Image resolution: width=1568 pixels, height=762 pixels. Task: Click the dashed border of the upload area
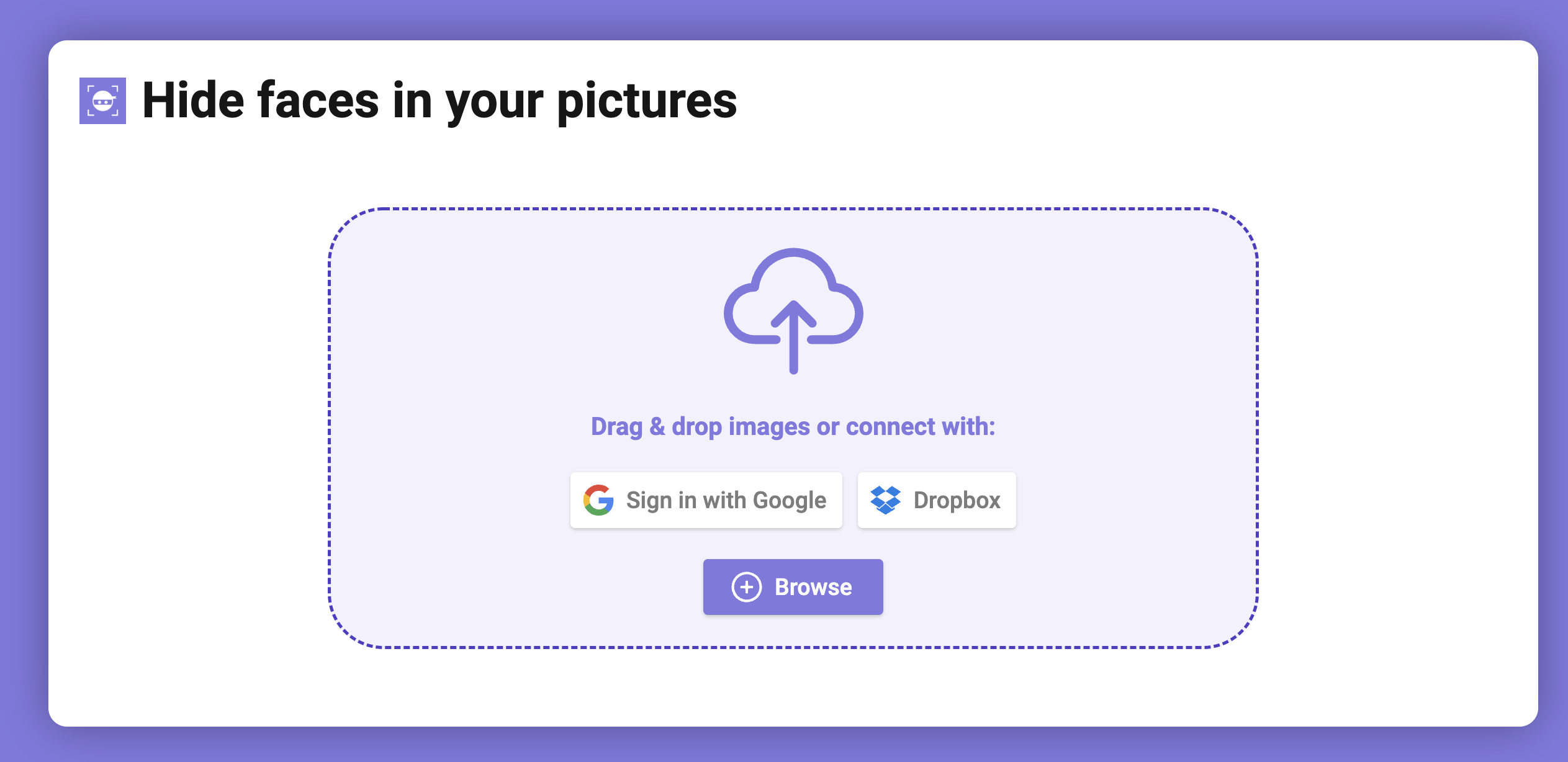[x=793, y=209]
